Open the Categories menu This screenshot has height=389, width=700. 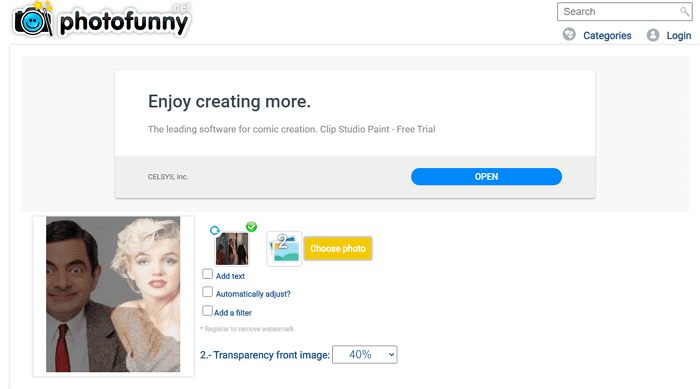[607, 36]
